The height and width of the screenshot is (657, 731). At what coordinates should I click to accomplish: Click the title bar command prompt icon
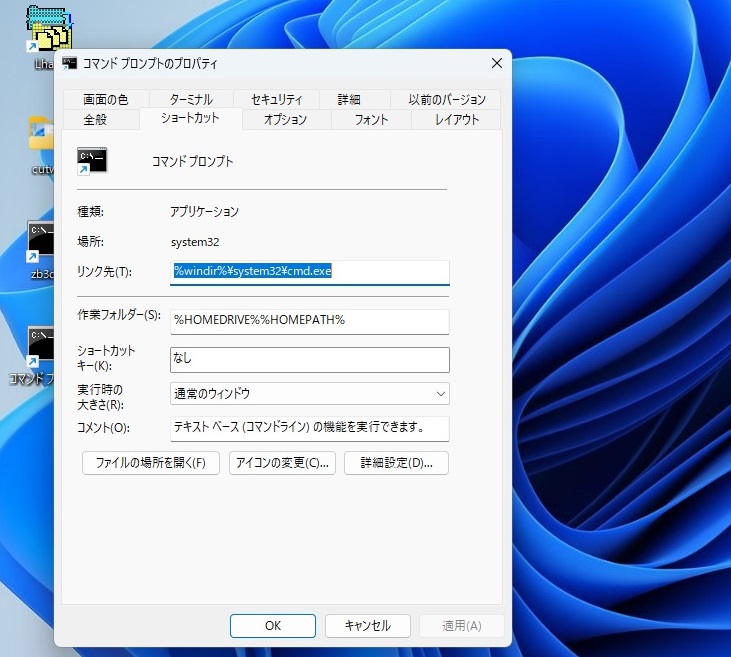(70, 63)
